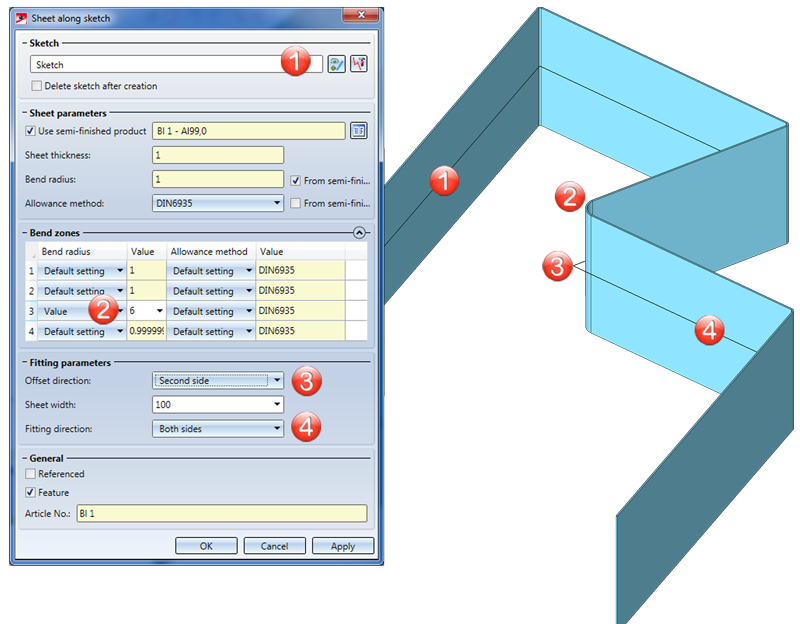800x624 pixels.
Task: Click the Cancel button
Action: coord(274,546)
